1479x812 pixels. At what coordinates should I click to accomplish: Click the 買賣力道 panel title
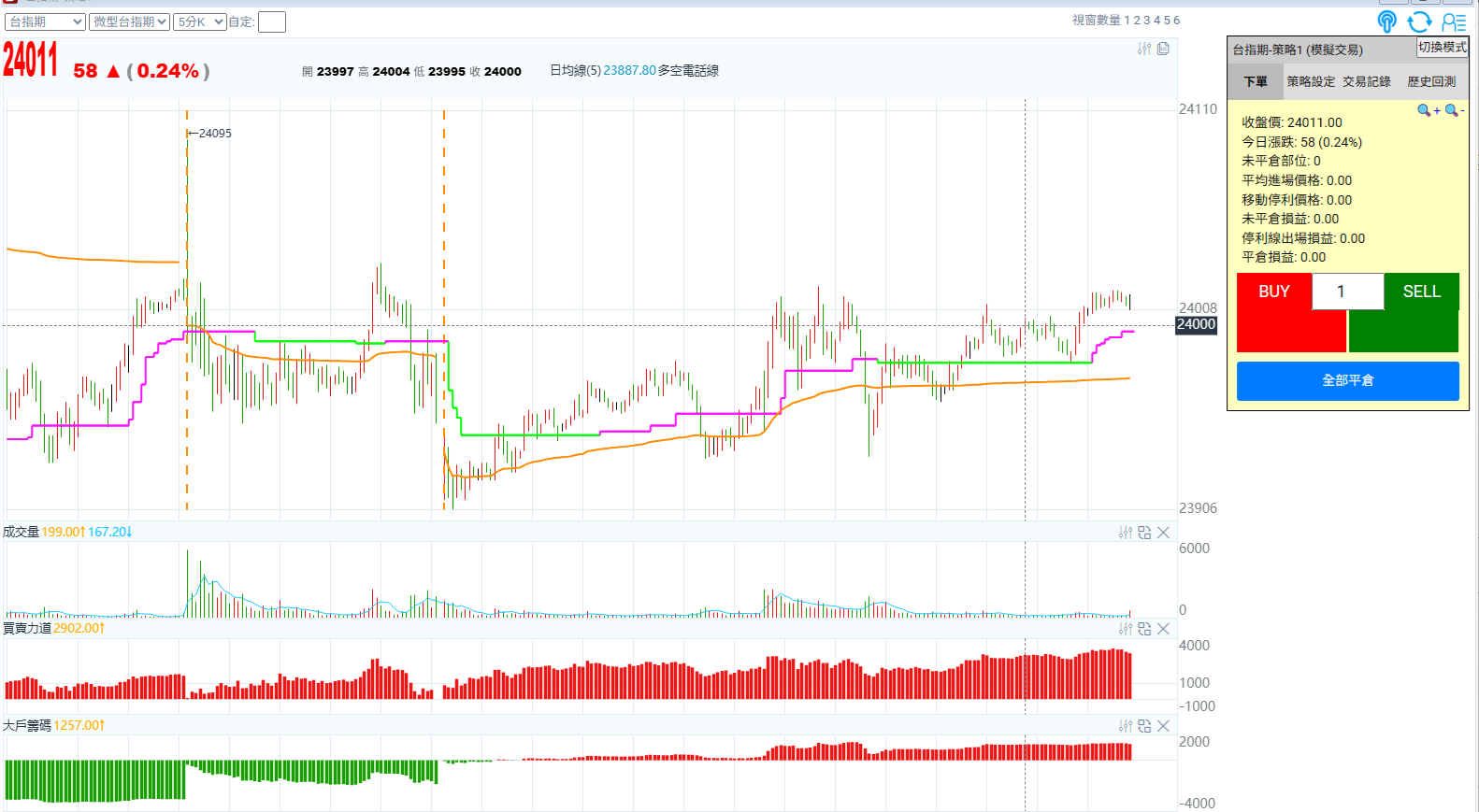[x=27, y=629]
